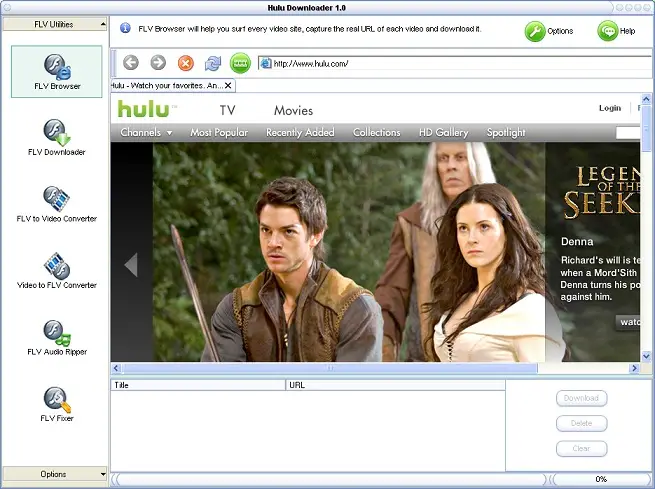The image size is (655, 489).
Task: Open the FLV Fixer tool
Action: pyautogui.click(x=57, y=404)
